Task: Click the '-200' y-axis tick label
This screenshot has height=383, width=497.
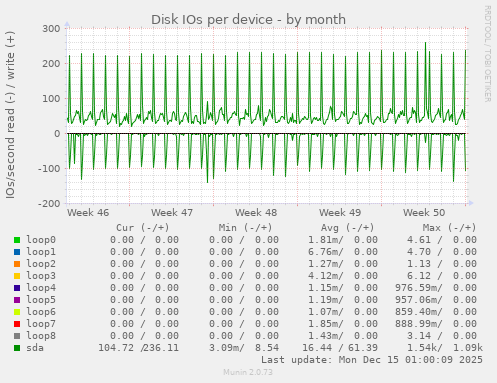Action: [x=49, y=203]
